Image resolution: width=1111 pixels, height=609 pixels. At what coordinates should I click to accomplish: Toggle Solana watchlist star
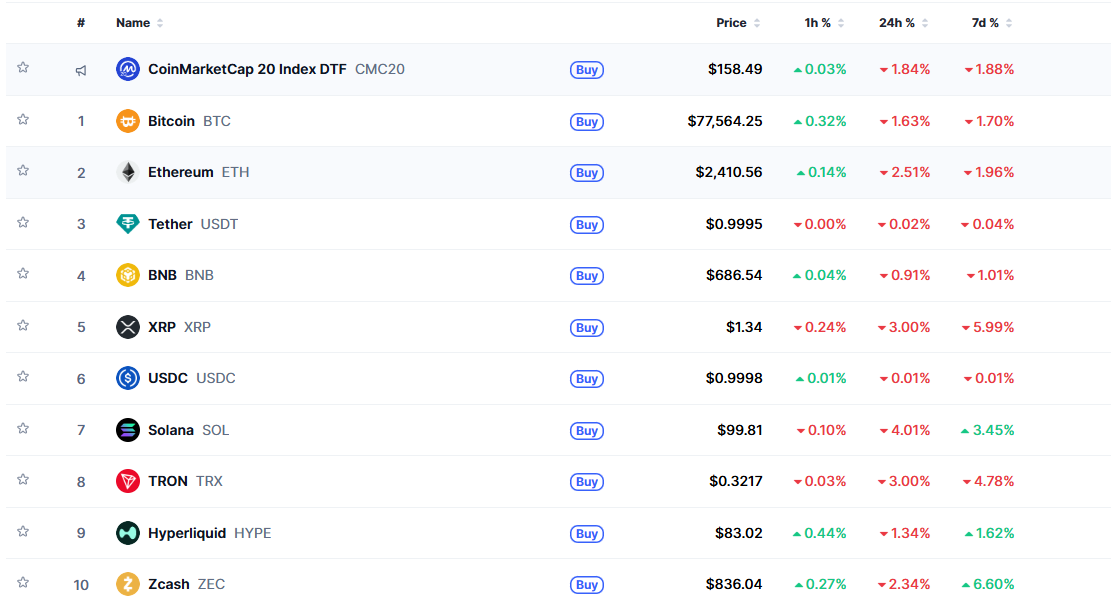pyautogui.click(x=23, y=428)
